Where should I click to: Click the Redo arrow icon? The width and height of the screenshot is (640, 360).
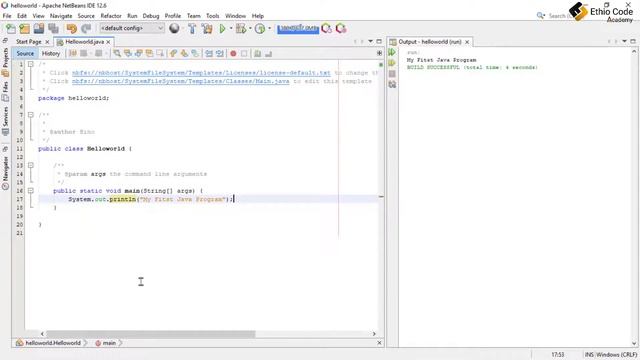[x=86, y=29]
